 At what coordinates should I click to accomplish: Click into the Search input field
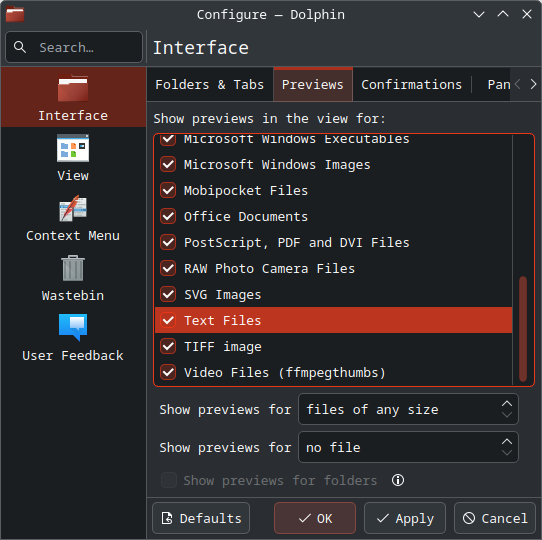point(74,47)
